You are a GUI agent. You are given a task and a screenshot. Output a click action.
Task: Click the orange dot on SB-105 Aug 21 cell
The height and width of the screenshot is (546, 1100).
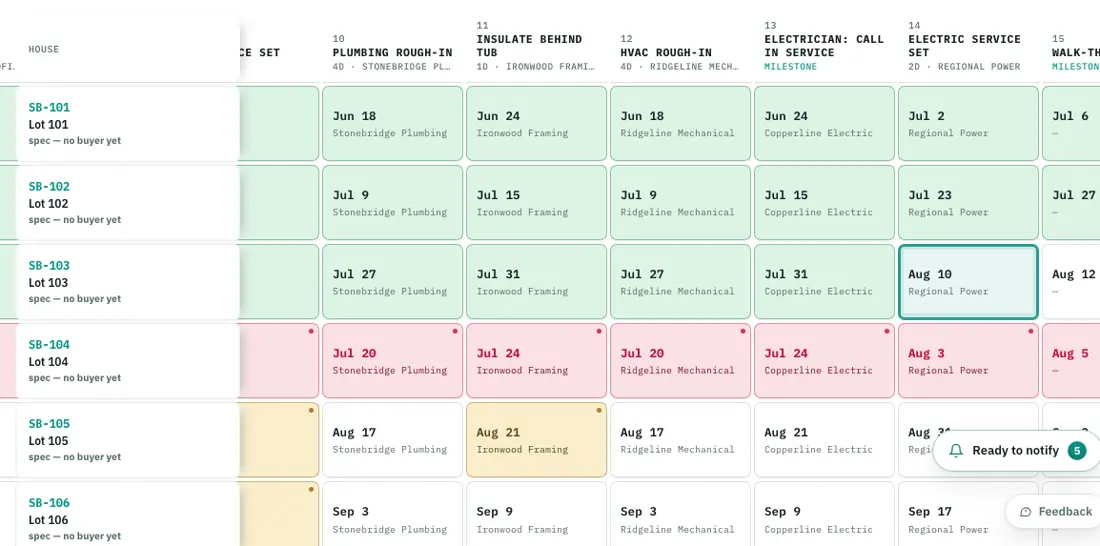coord(598,410)
